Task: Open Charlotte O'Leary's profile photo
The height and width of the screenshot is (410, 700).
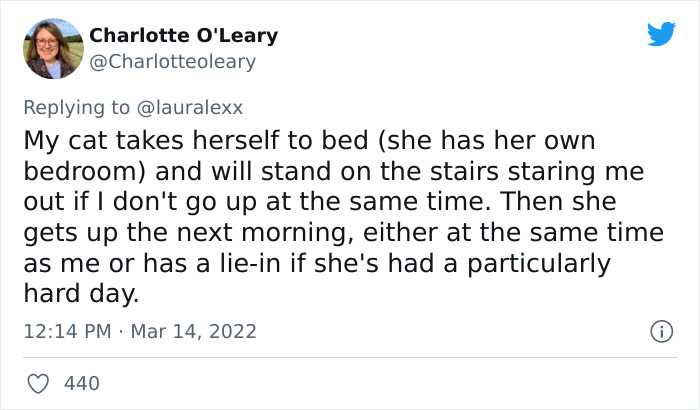Action: click(52, 48)
